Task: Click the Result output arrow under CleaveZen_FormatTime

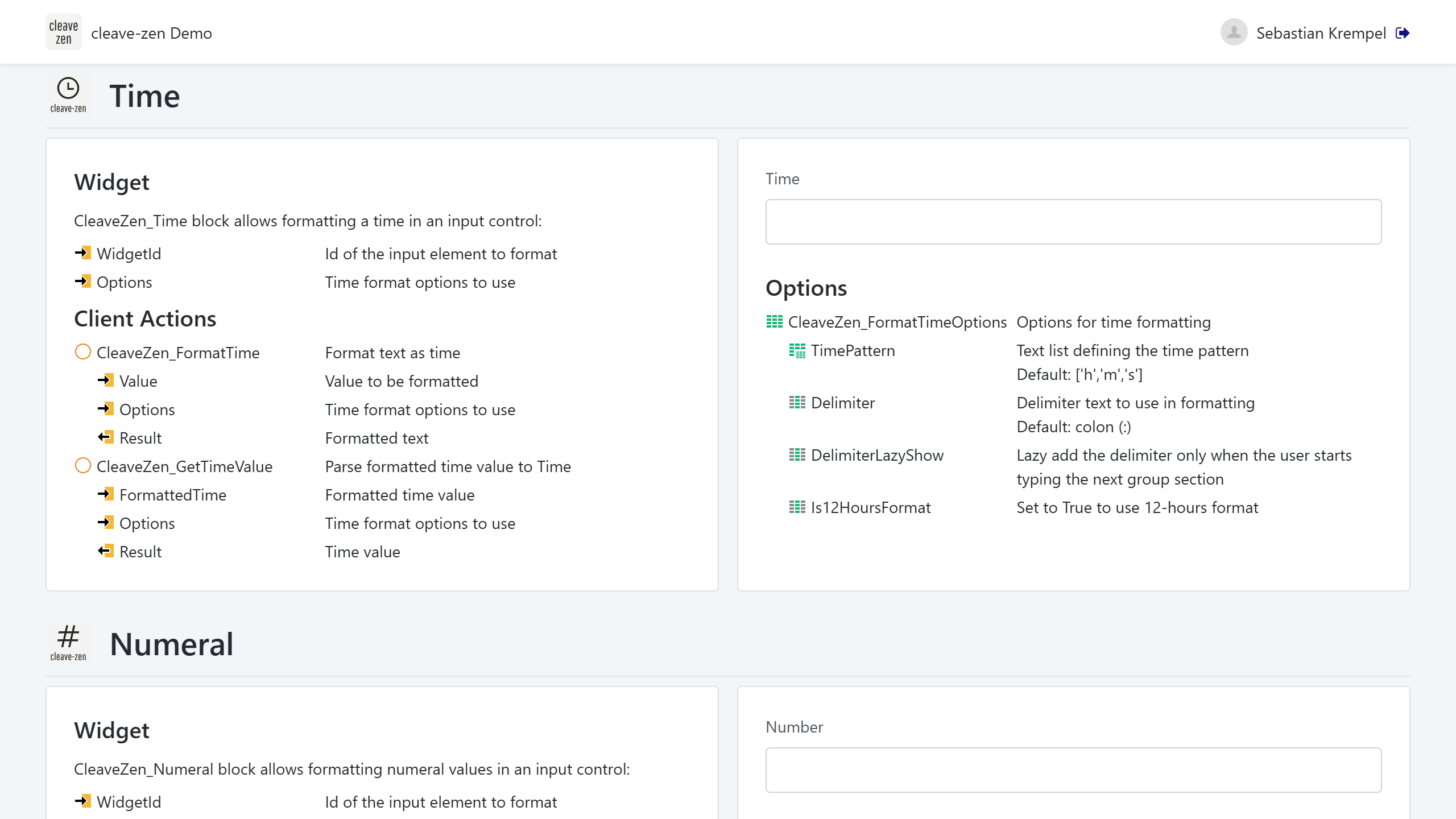Action: point(106,437)
